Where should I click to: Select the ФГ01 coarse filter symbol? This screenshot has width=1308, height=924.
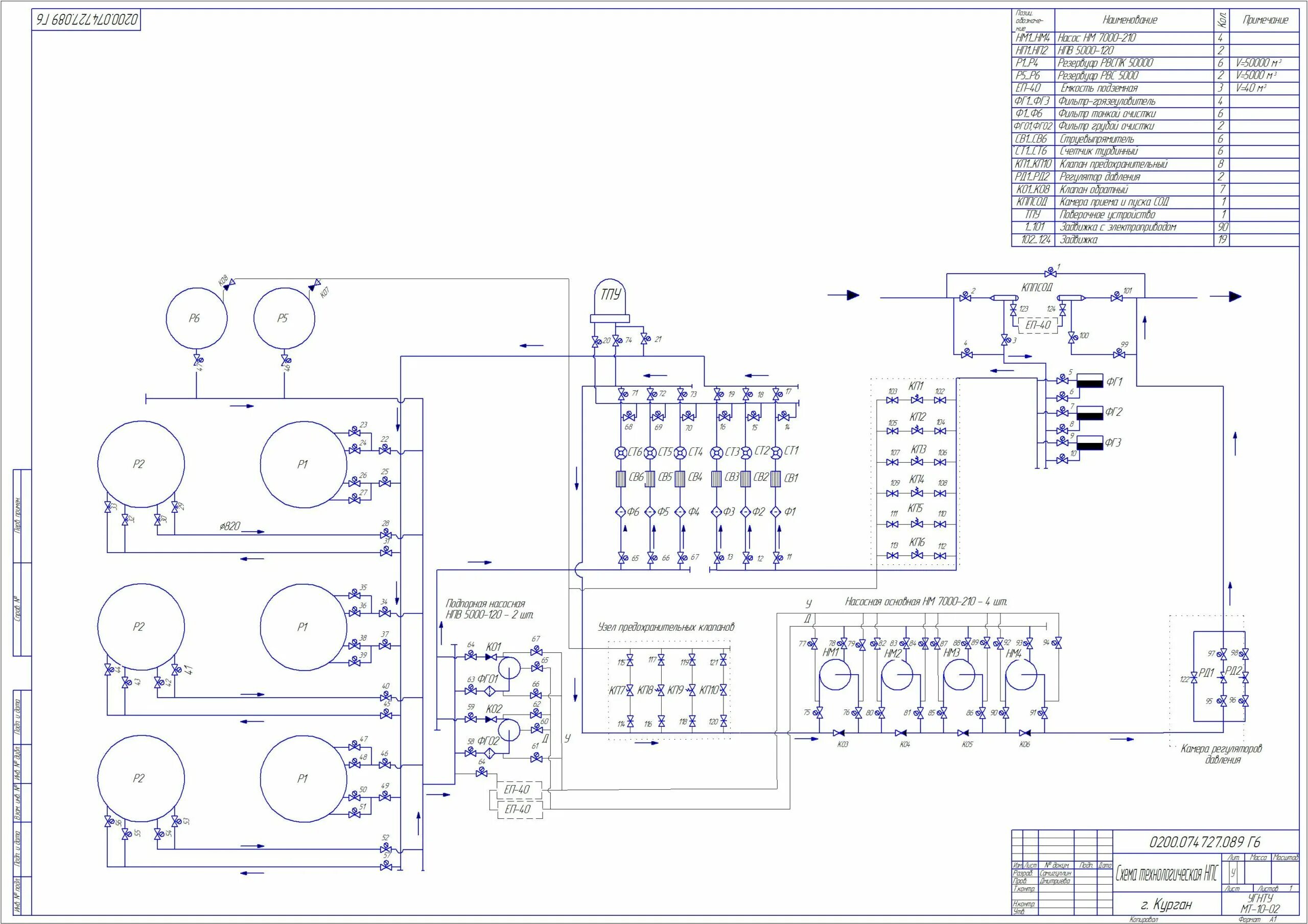point(489,691)
